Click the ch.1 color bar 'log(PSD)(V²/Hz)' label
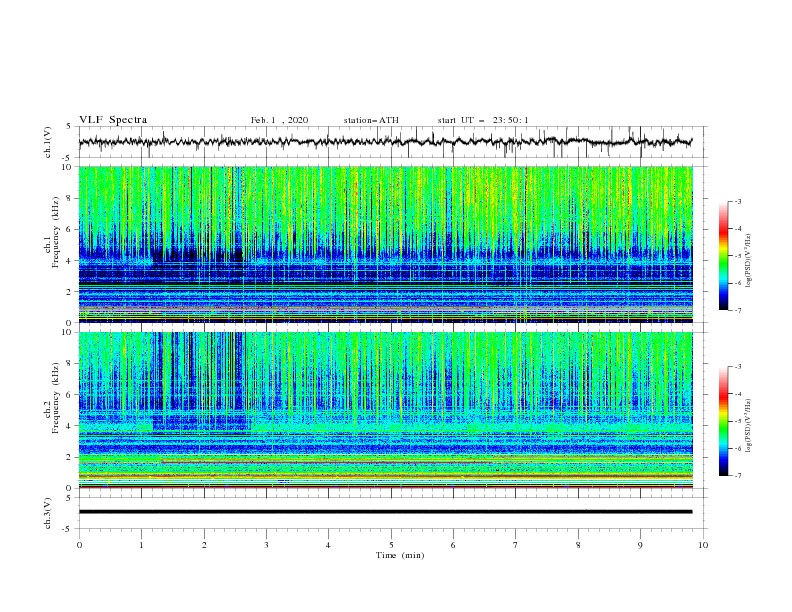Screen dimensions: 792x612 click(748, 261)
